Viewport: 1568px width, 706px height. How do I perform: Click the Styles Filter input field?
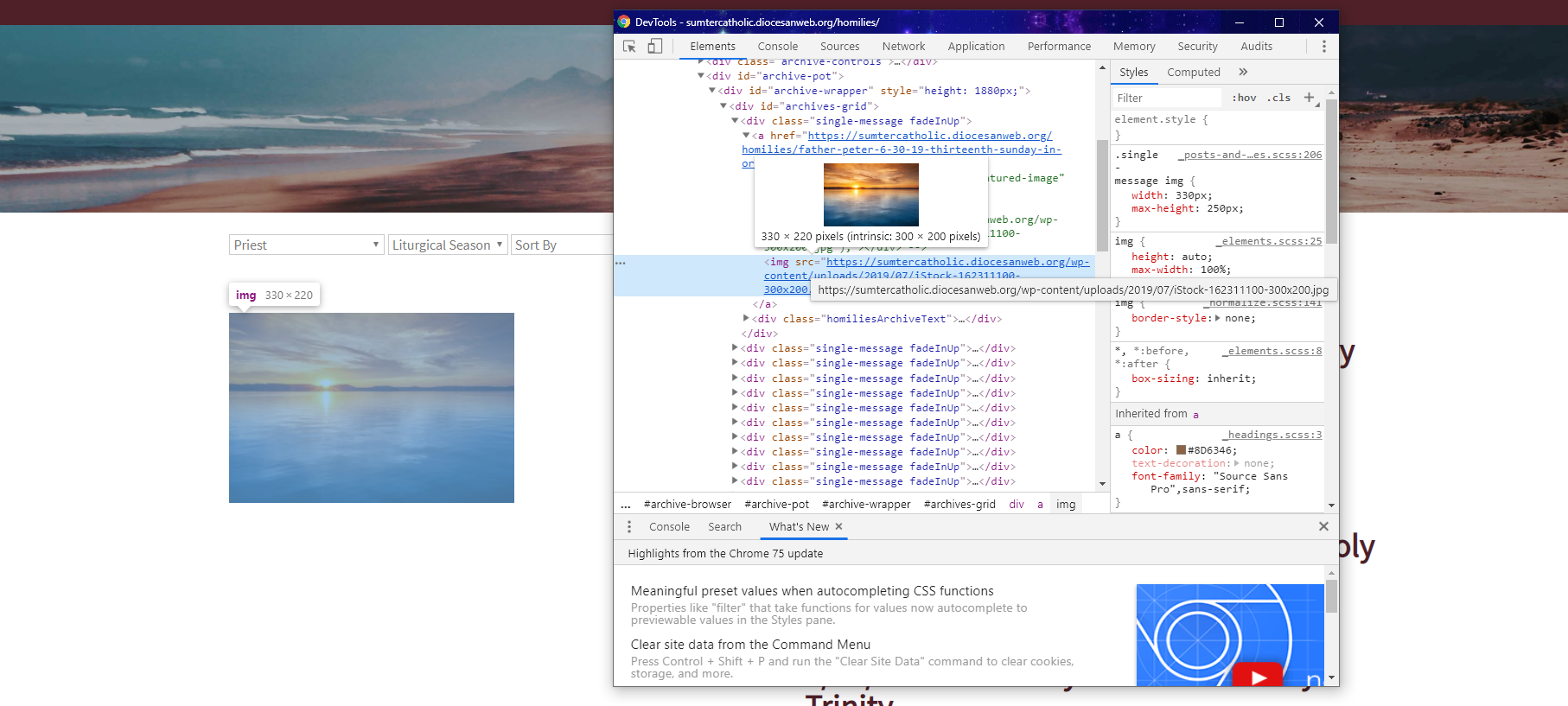[x=1167, y=99]
